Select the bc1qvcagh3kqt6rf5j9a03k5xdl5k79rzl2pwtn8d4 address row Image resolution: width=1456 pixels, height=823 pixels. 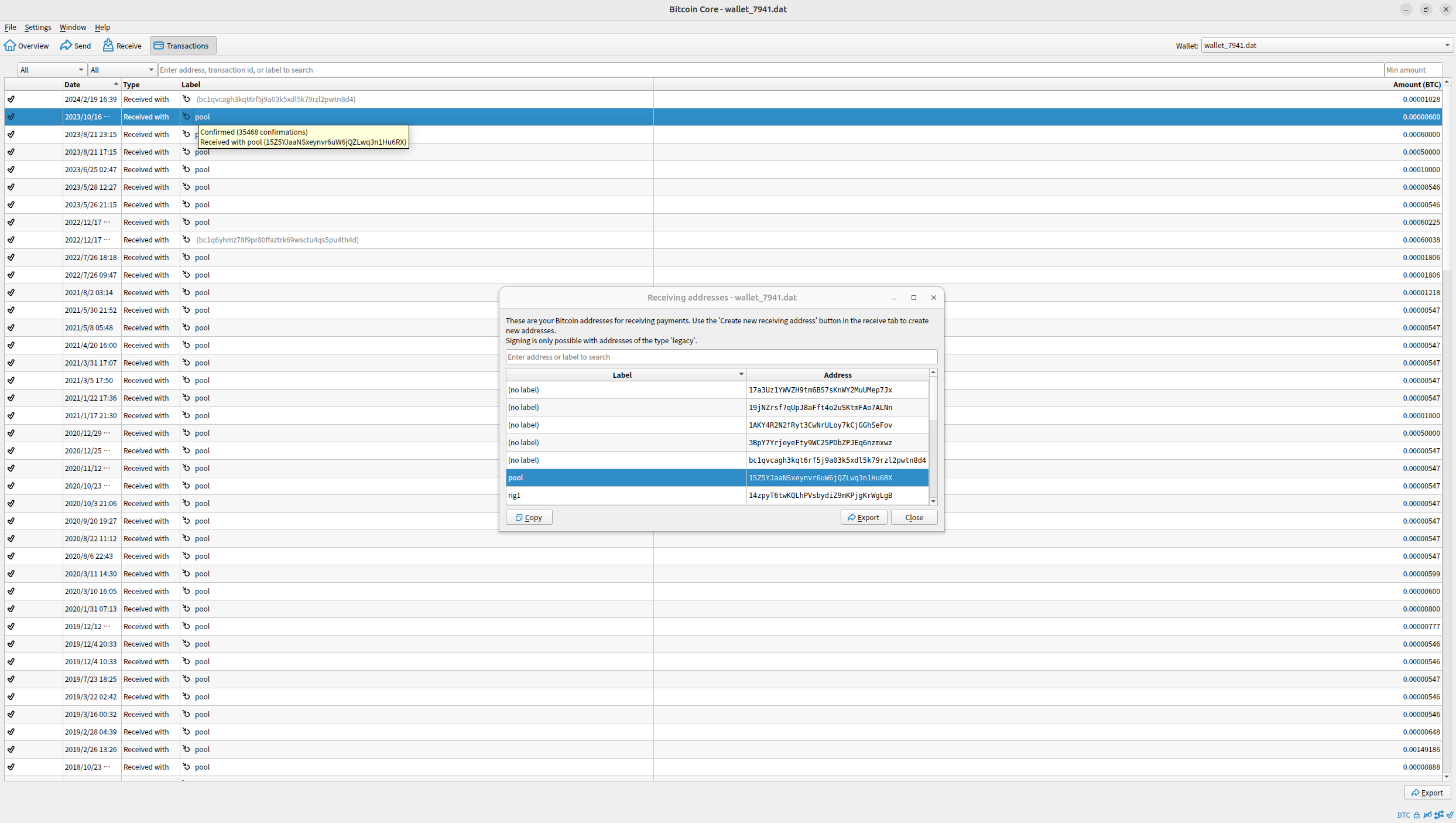pos(837,460)
